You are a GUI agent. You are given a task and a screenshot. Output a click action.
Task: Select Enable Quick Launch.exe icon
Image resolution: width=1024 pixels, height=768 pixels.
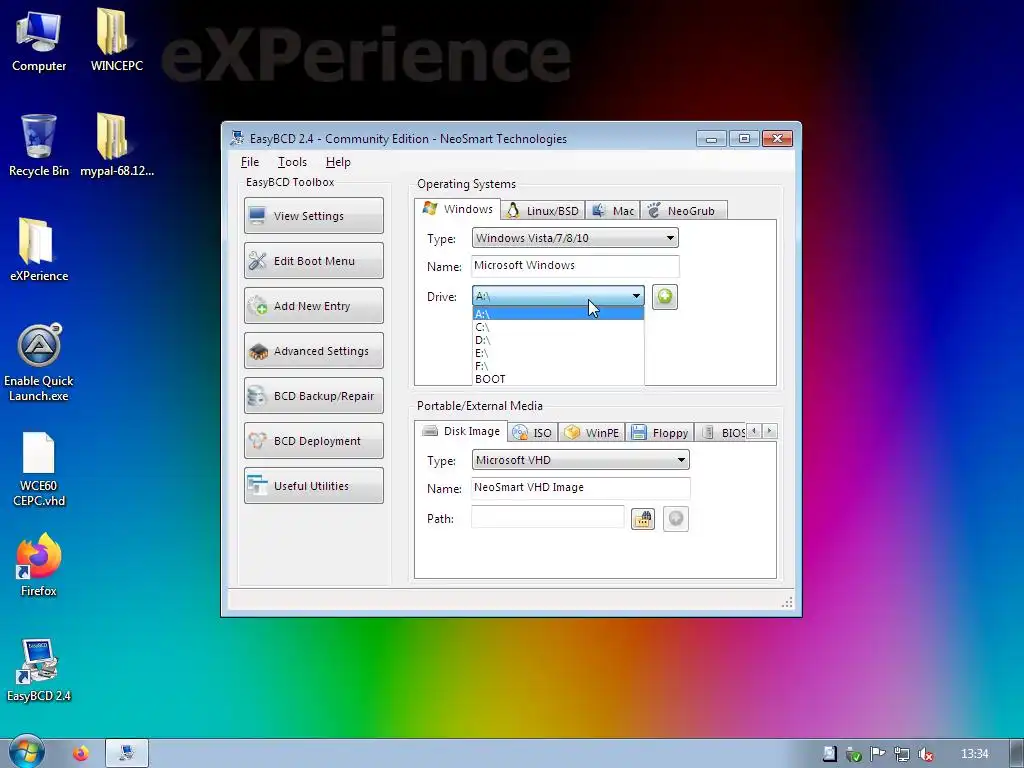pos(39,362)
